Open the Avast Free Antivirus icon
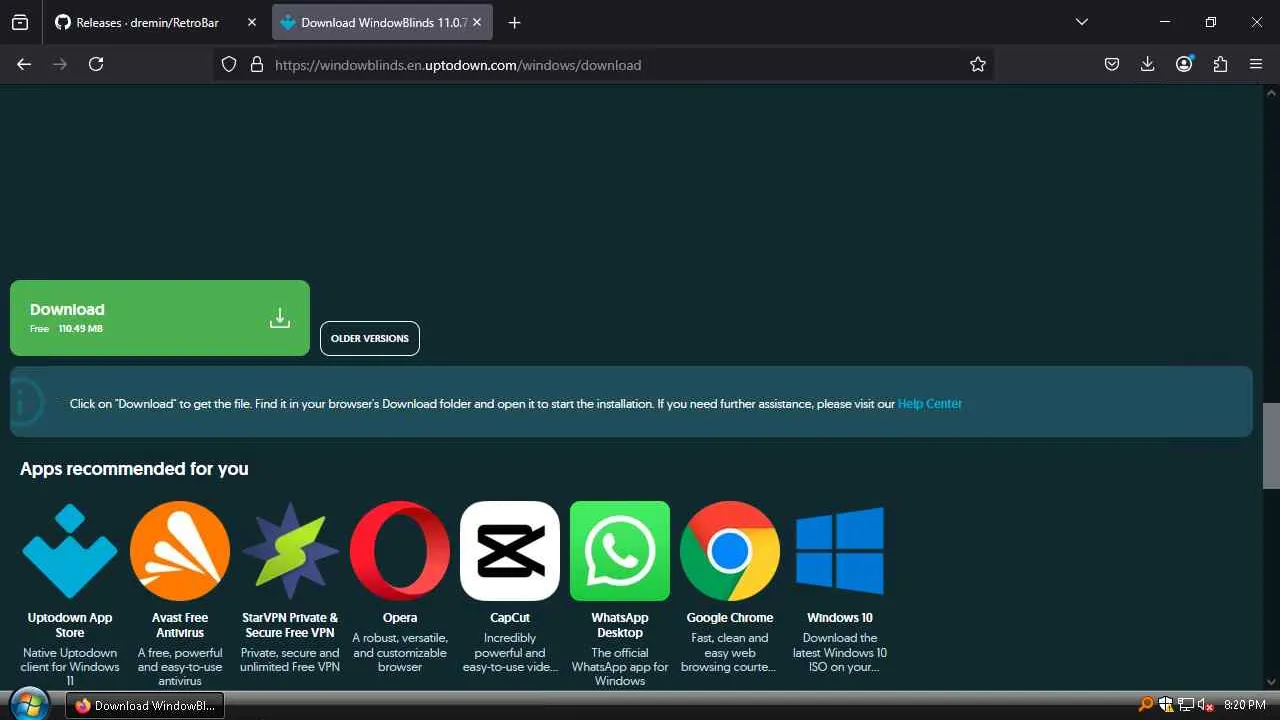This screenshot has width=1280, height=720. [180, 551]
